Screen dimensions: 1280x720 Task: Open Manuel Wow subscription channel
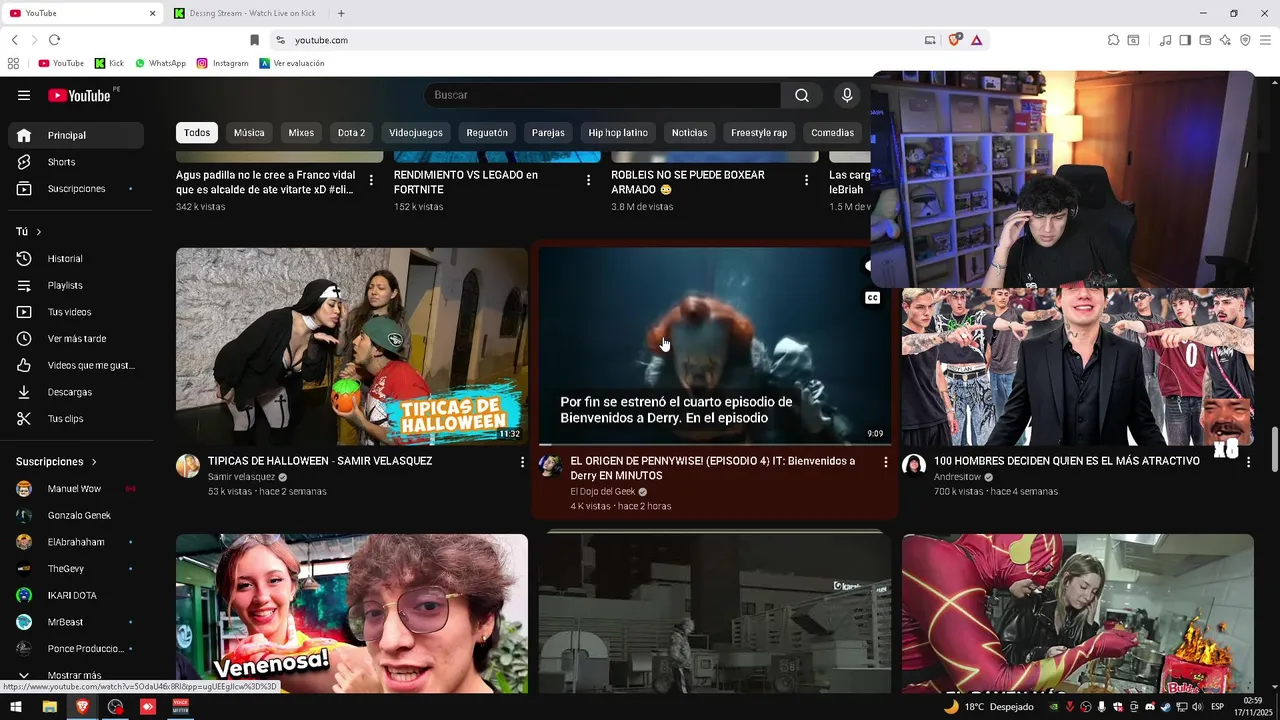[x=76, y=489]
